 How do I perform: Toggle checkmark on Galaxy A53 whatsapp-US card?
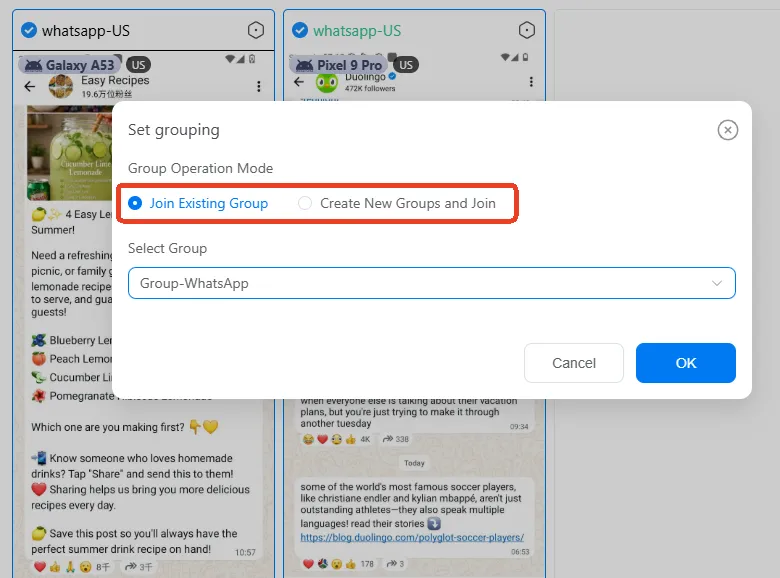[x=29, y=30]
